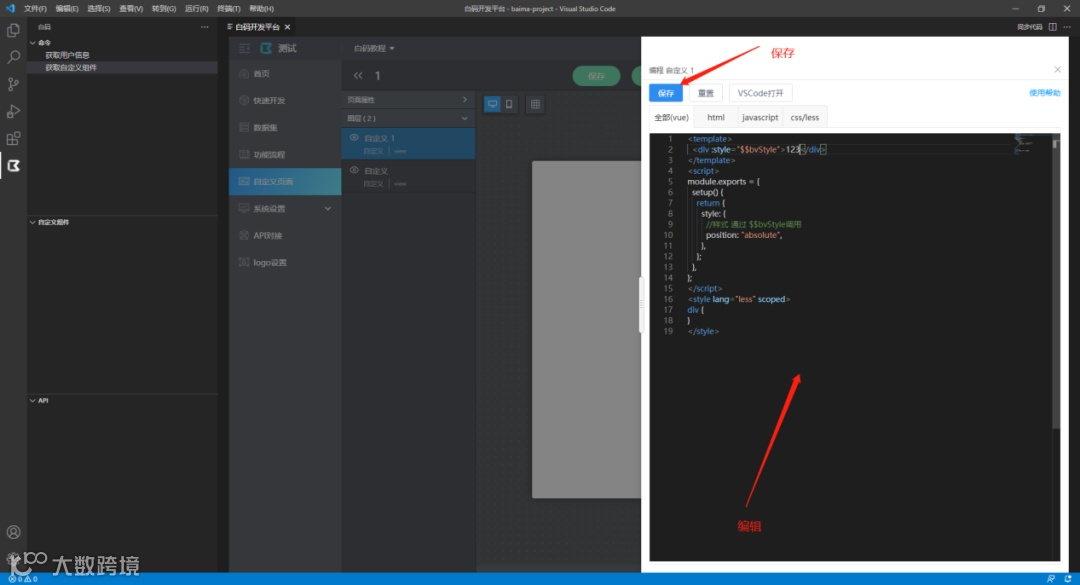Click the VSCode打开 button
Screen dimensions: 1080x585
tap(760, 93)
